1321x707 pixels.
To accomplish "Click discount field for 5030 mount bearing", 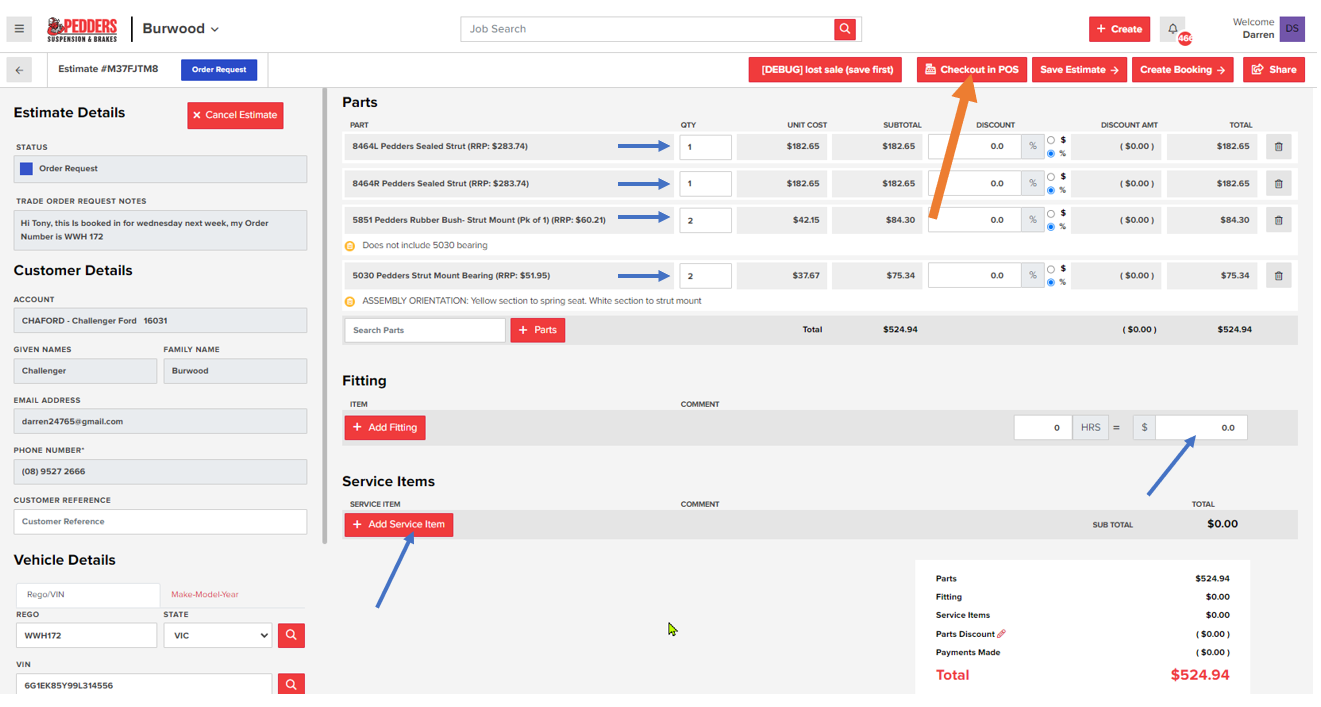I will [975, 276].
